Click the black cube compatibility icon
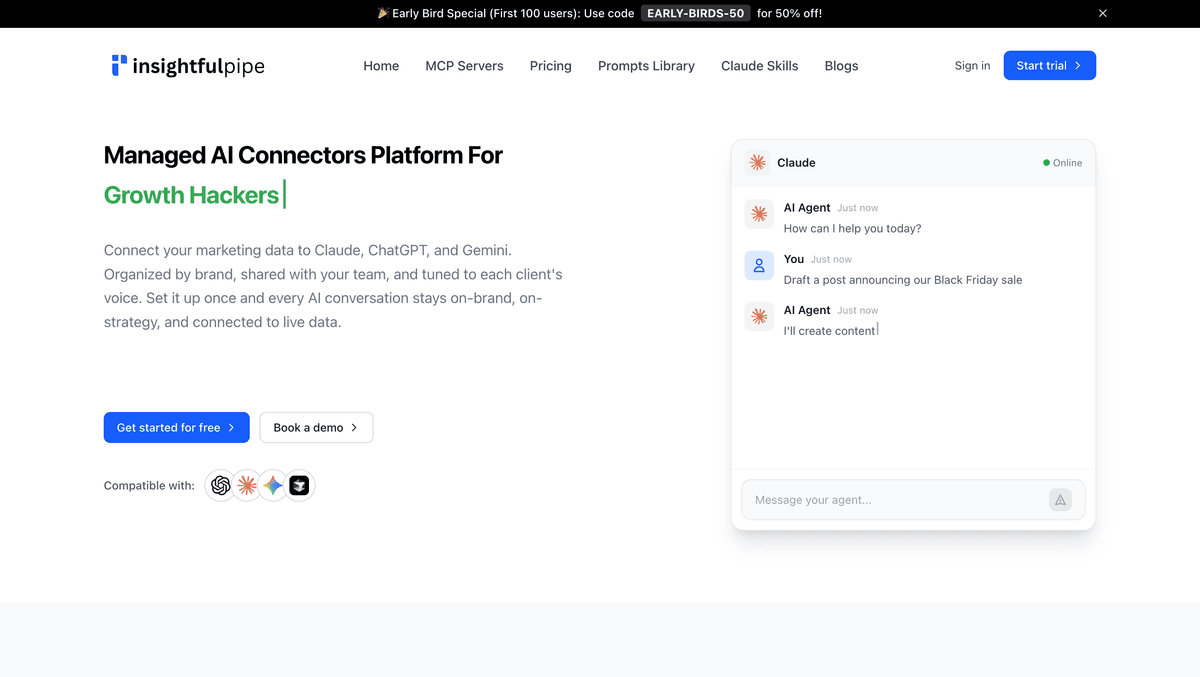Viewport: 1200px width, 677px height. click(298, 485)
